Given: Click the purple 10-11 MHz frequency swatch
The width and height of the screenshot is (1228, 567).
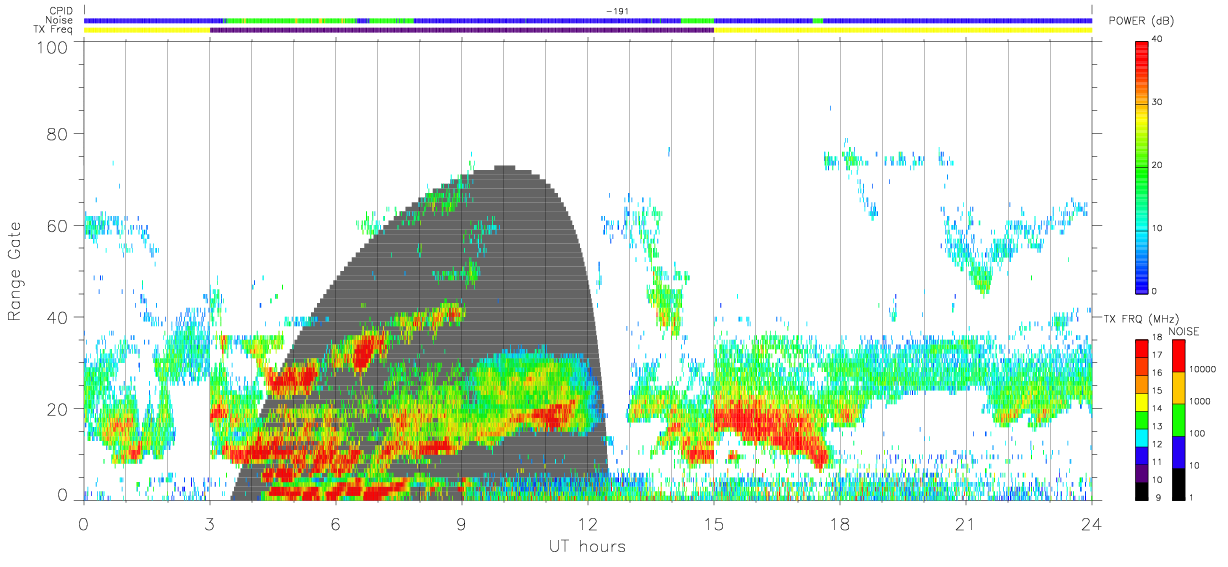Looking at the screenshot, I should coord(1142,473).
